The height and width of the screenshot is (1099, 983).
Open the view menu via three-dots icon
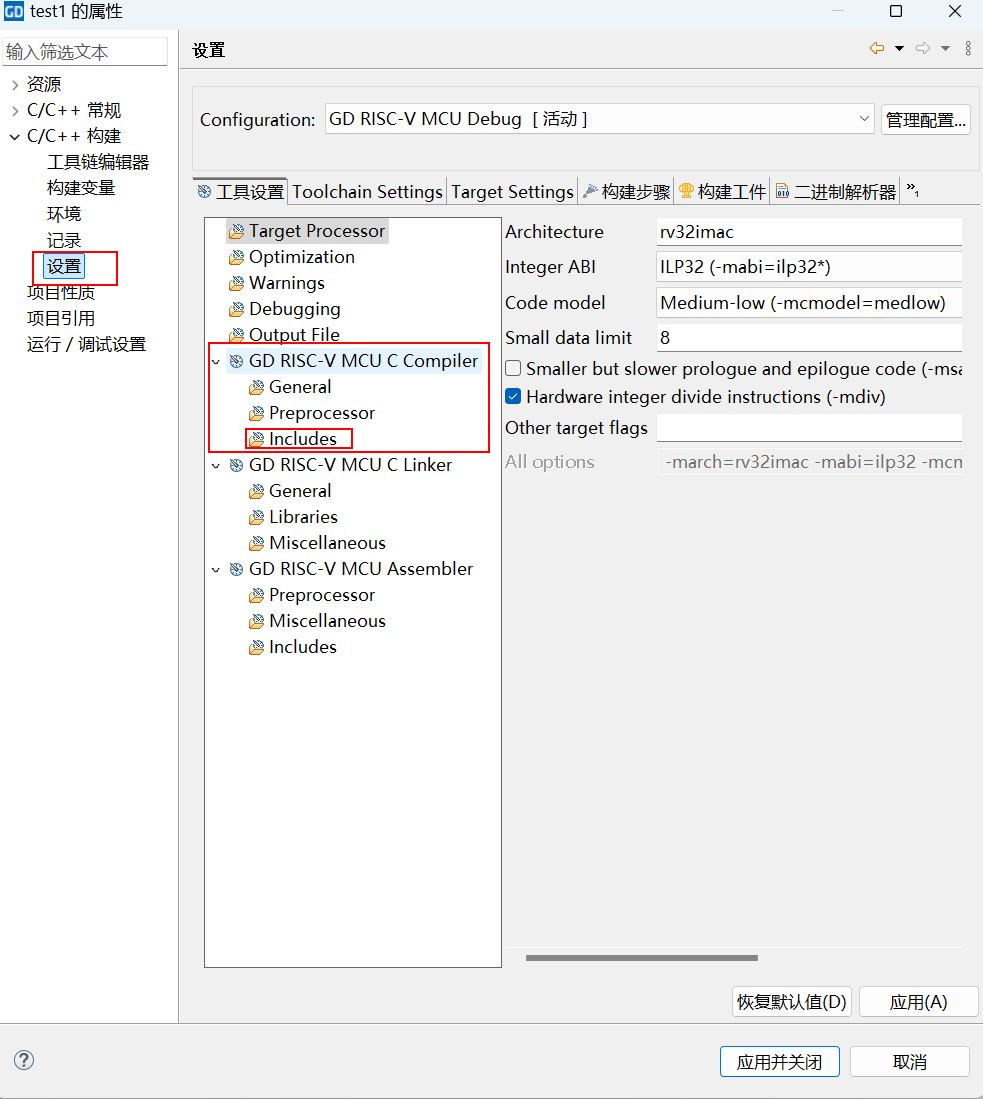tap(966, 47)
